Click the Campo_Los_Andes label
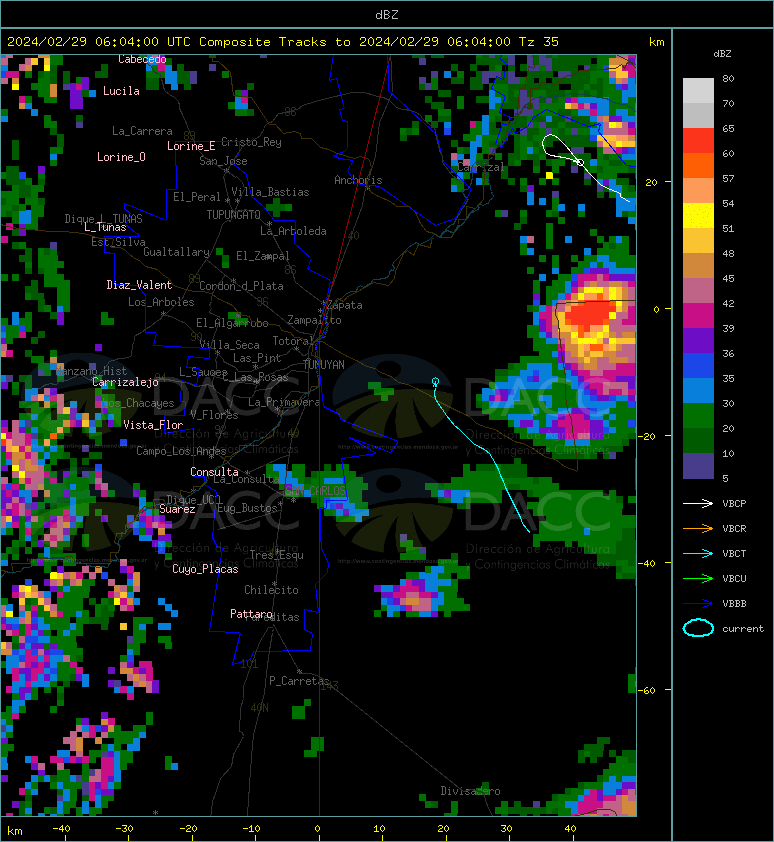The image size is (774, 842). point(181,451)
